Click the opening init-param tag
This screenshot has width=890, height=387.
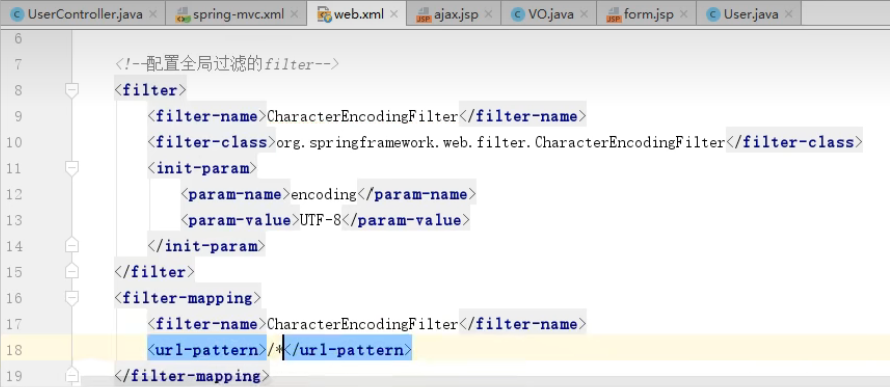[x=202, y=169]
